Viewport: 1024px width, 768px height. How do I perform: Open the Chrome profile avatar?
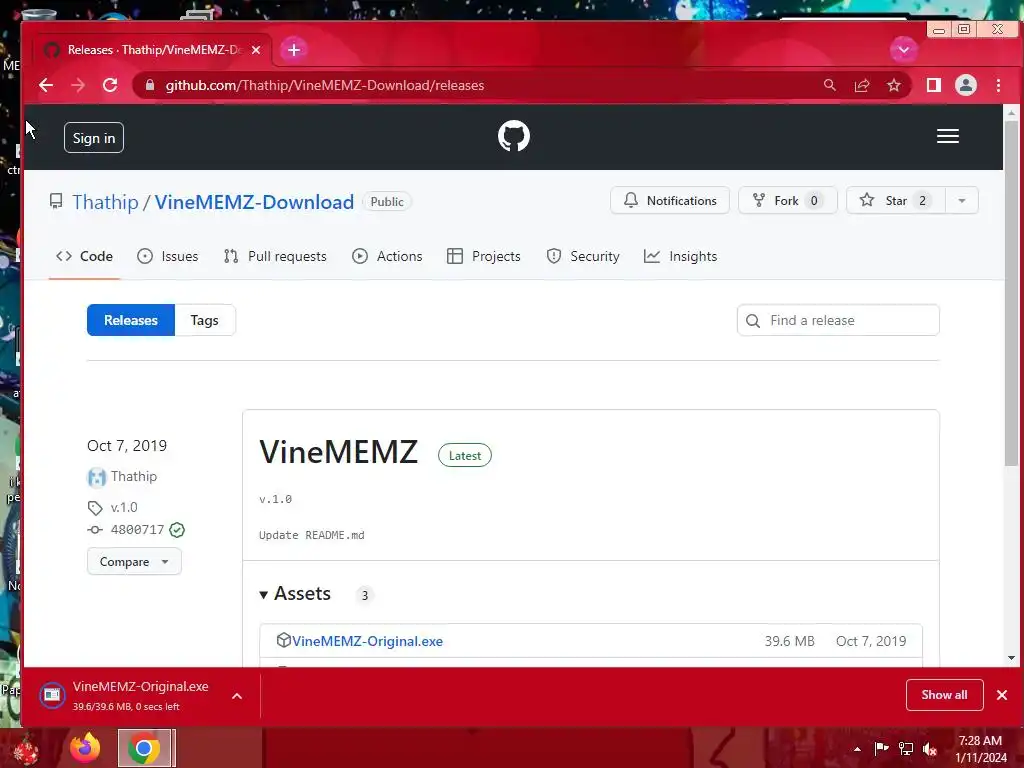(x=966, y=85)
